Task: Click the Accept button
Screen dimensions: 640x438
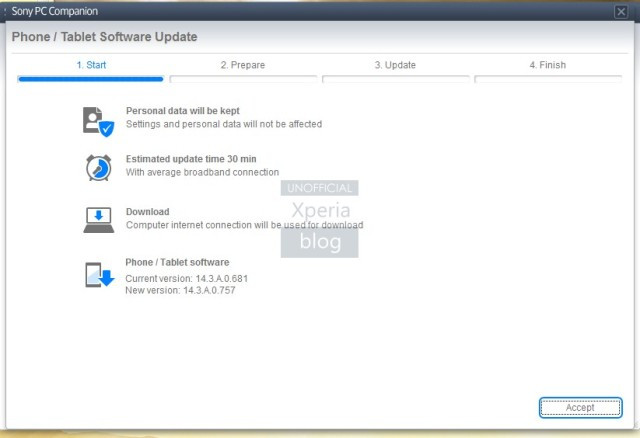Action: (x=580, y=407)
